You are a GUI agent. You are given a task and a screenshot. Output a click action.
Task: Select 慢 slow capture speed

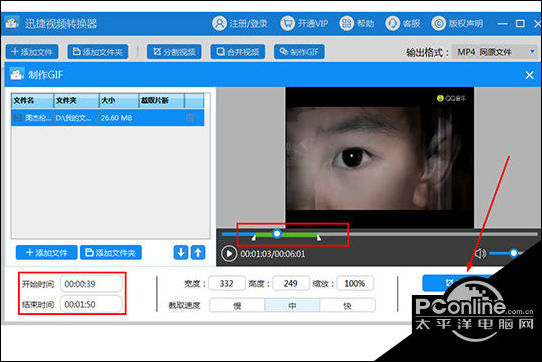click(x=237, y=305)
